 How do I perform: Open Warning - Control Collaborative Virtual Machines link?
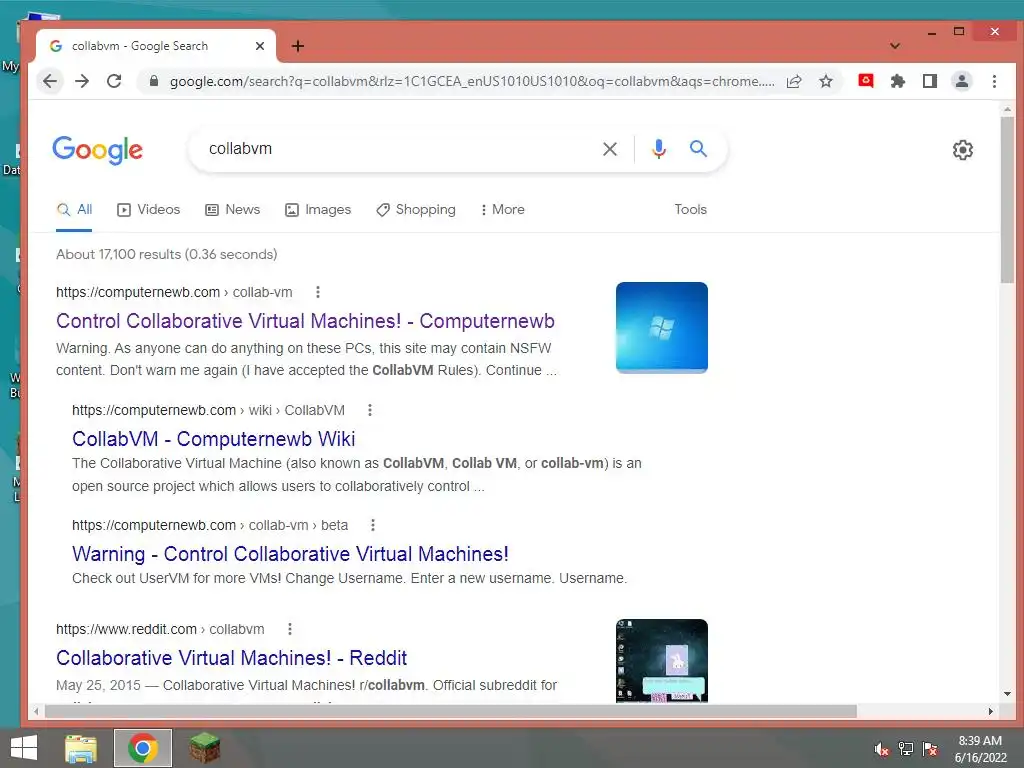(x=290, y=554)
